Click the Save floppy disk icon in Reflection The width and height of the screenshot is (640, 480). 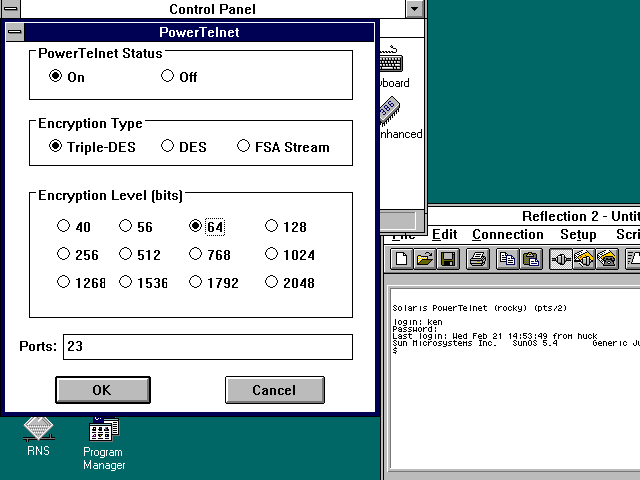click(448, 260)
